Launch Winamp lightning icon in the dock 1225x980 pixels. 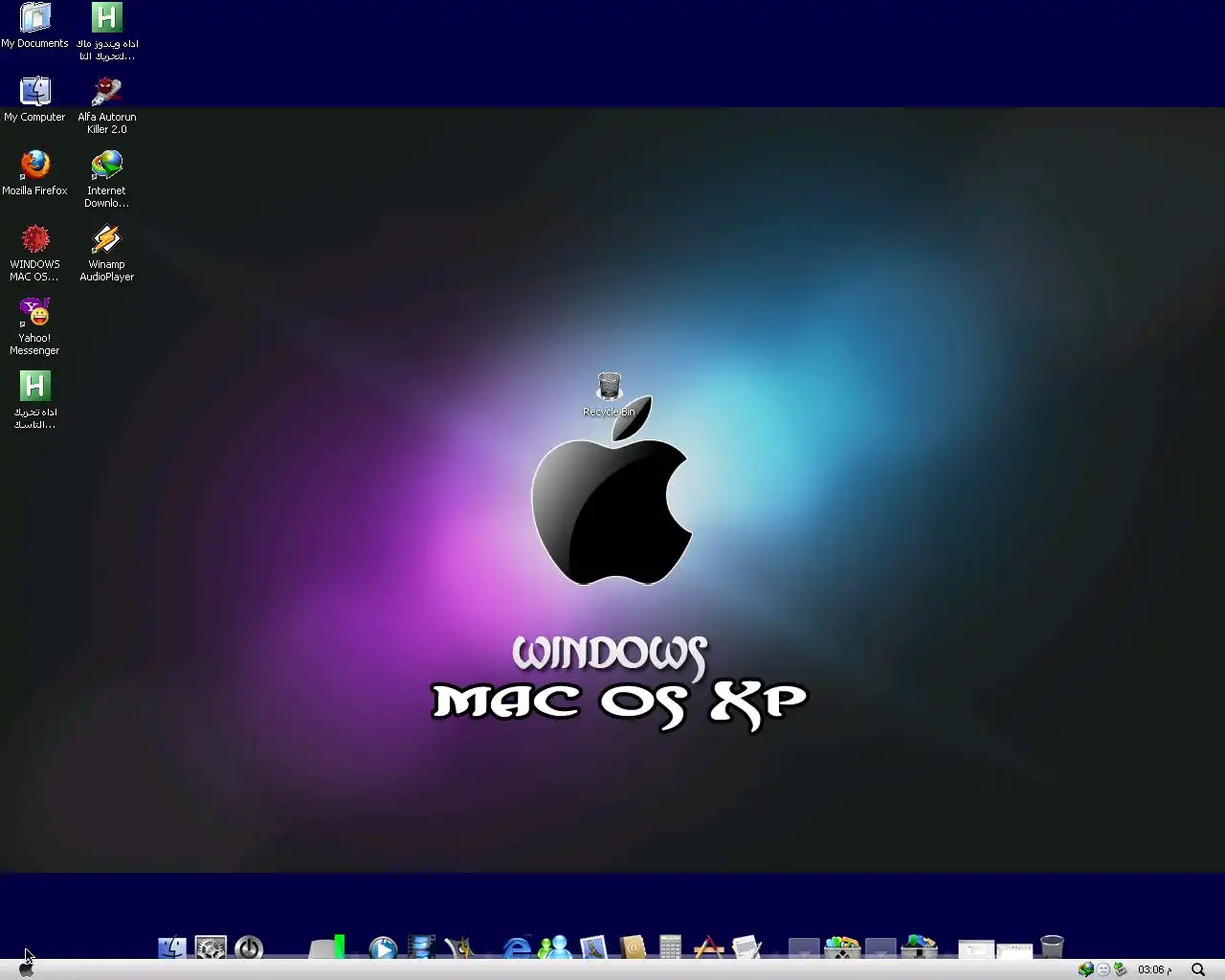[x=459, y=947]
